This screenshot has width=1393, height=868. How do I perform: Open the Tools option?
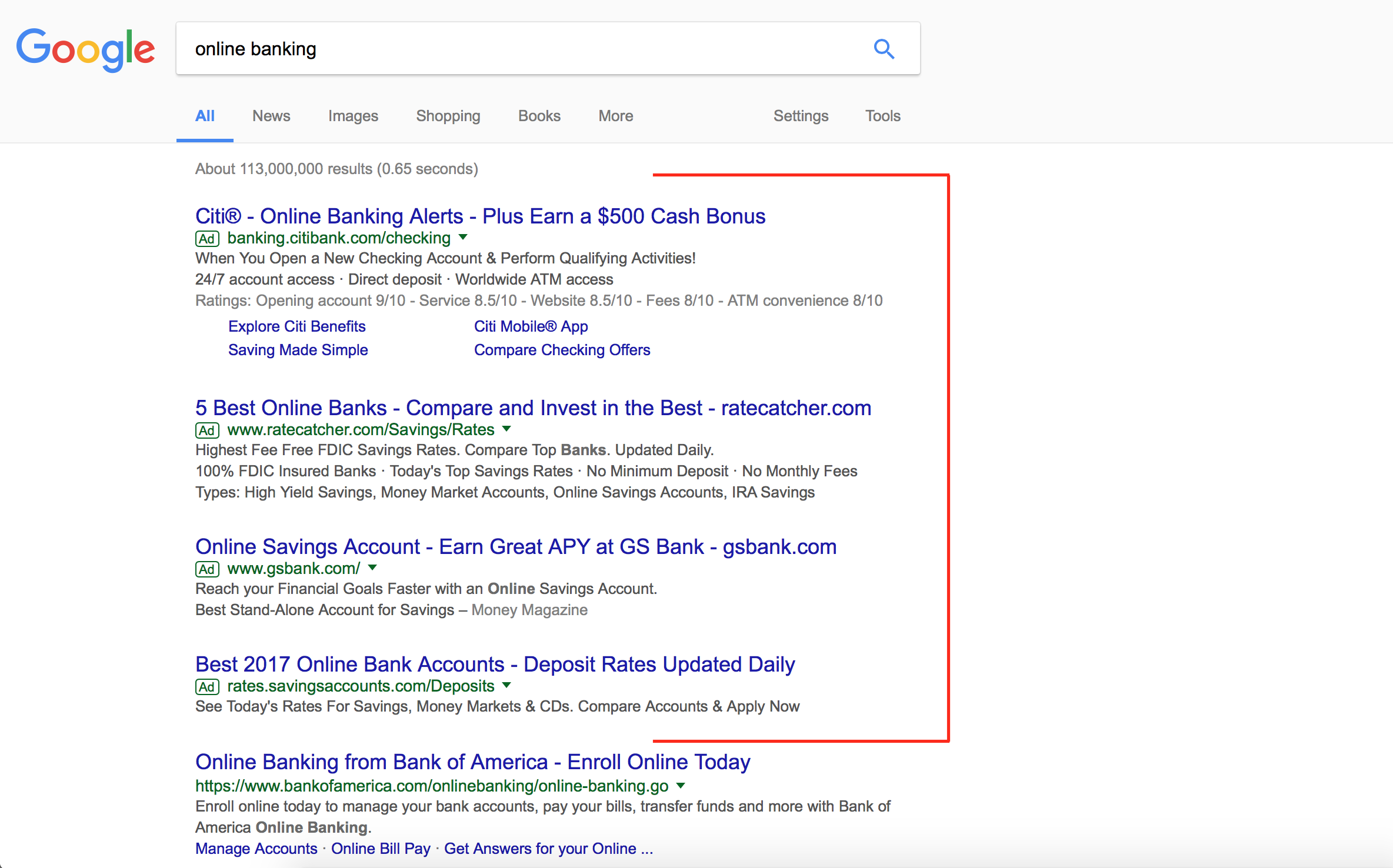tap(882, 116)
